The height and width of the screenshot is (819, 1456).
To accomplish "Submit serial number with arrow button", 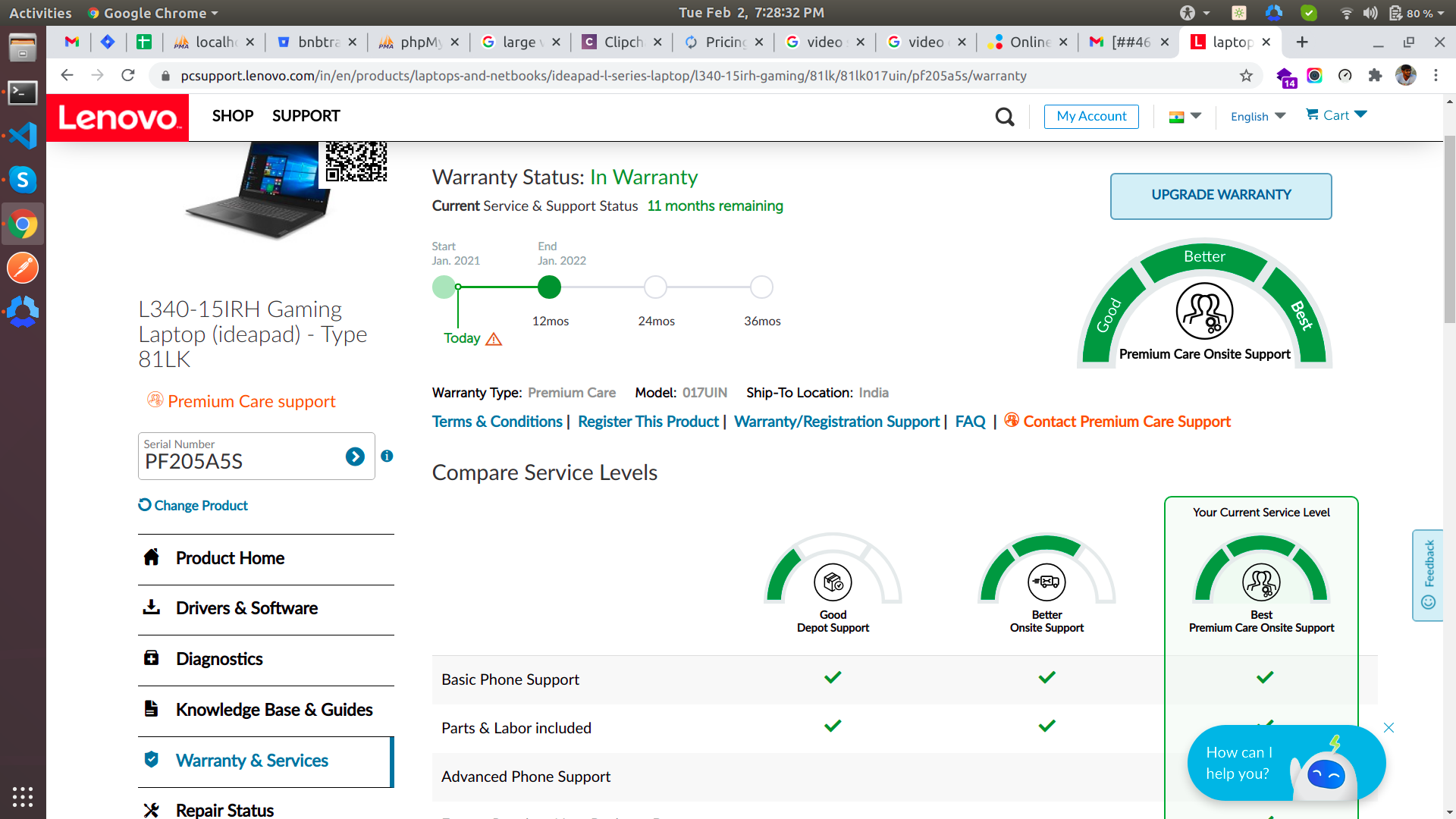I will [x=355, y=457].
